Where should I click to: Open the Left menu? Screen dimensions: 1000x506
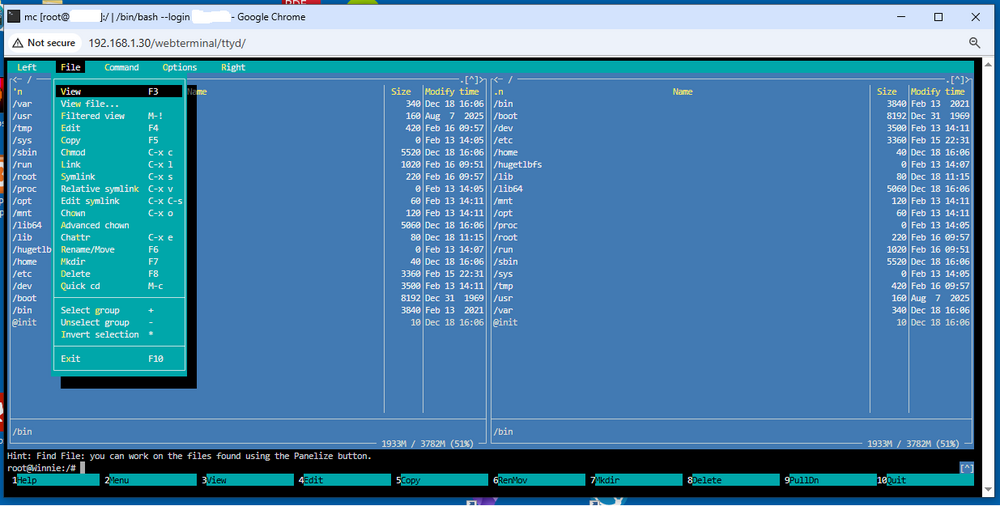tap(27, 67)
